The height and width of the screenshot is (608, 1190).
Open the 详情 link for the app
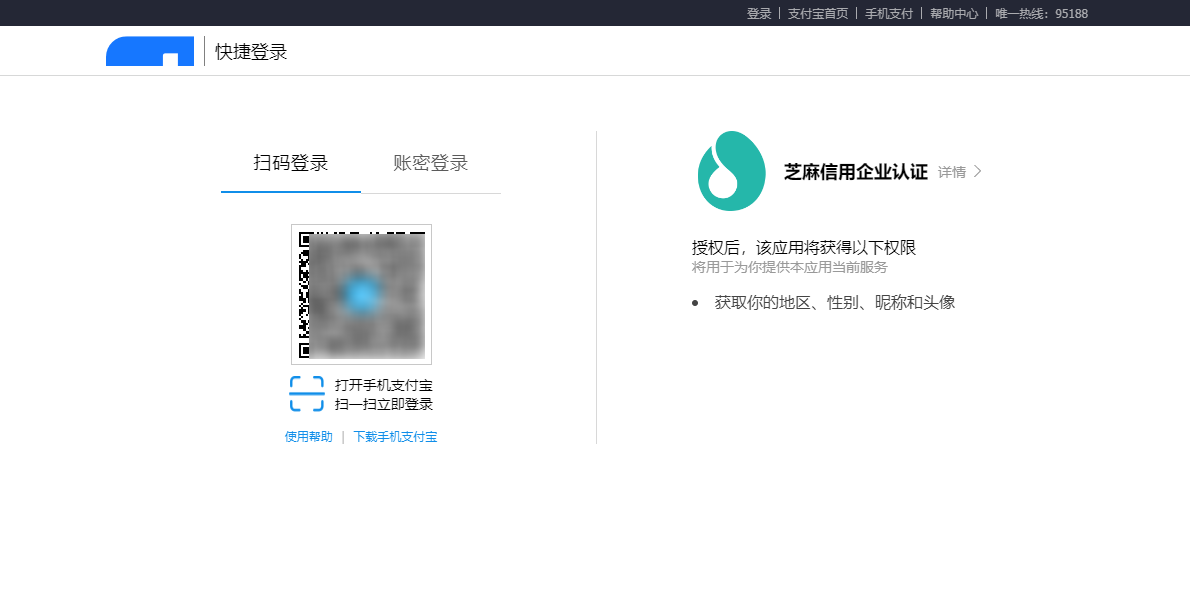(x=952, y=172)
